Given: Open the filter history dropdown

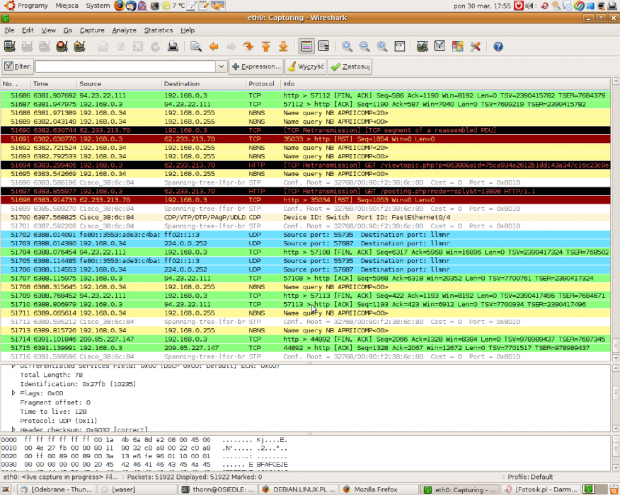Looking at the screenshot, I should (x=221, y=66).
